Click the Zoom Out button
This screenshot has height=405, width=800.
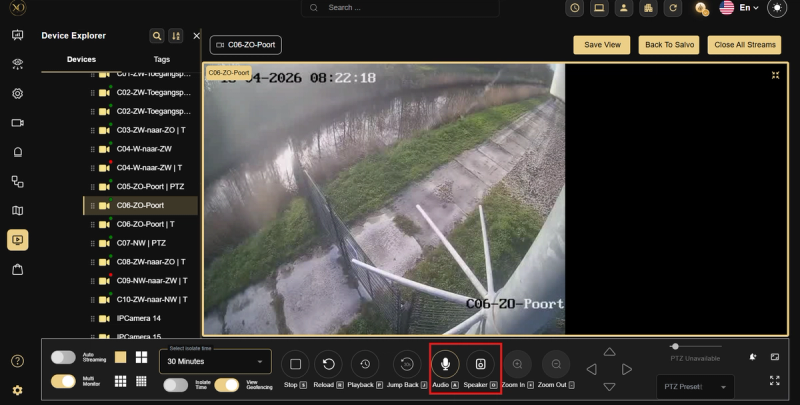click(556, 364)
